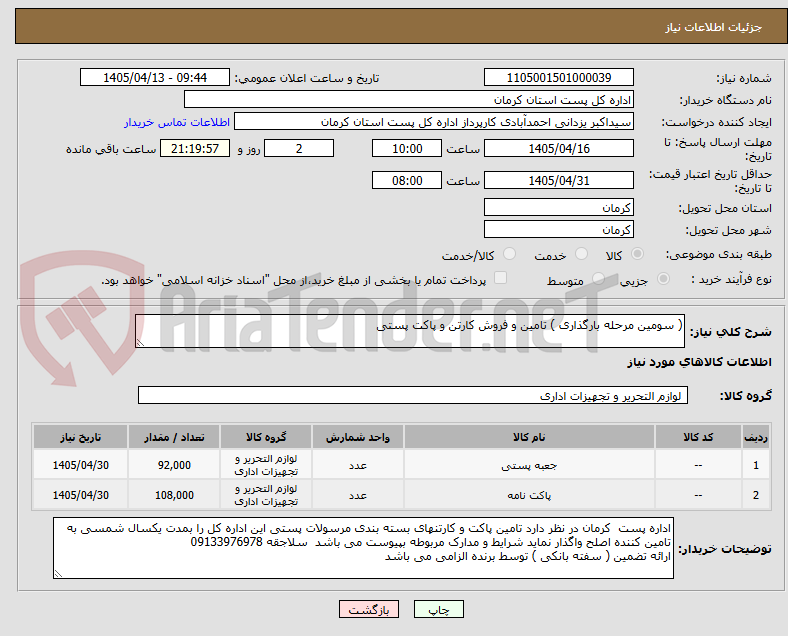
Task: Click the delivery city field کرمان
Action: [x=558, y=229]
